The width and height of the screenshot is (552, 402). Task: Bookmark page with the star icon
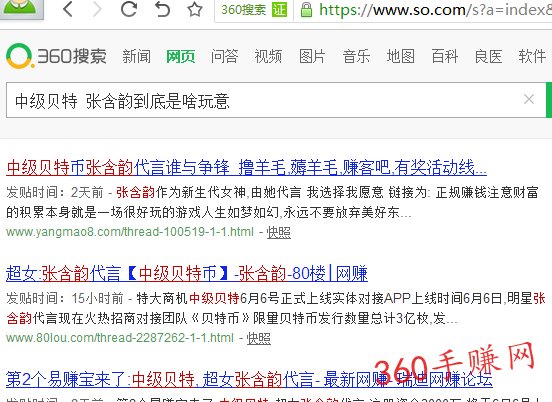pyautogui.click(x=195, y=10)
